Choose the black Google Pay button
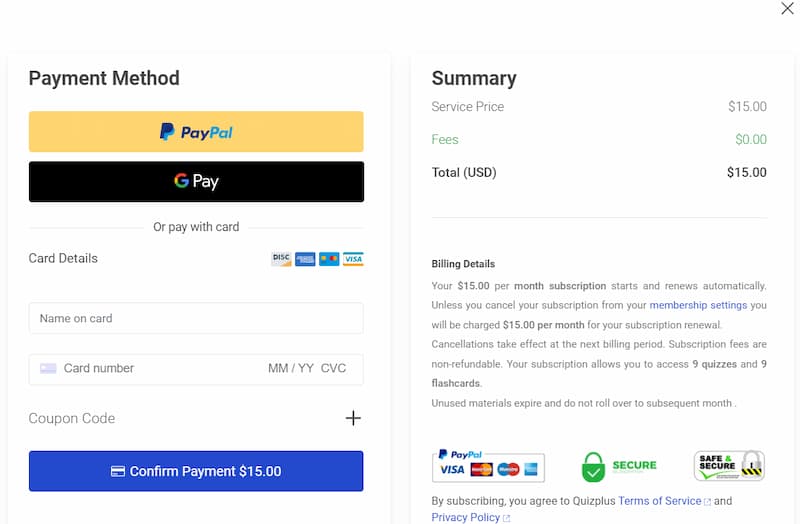Screen dimensions: 800x524 coord(196,182)
